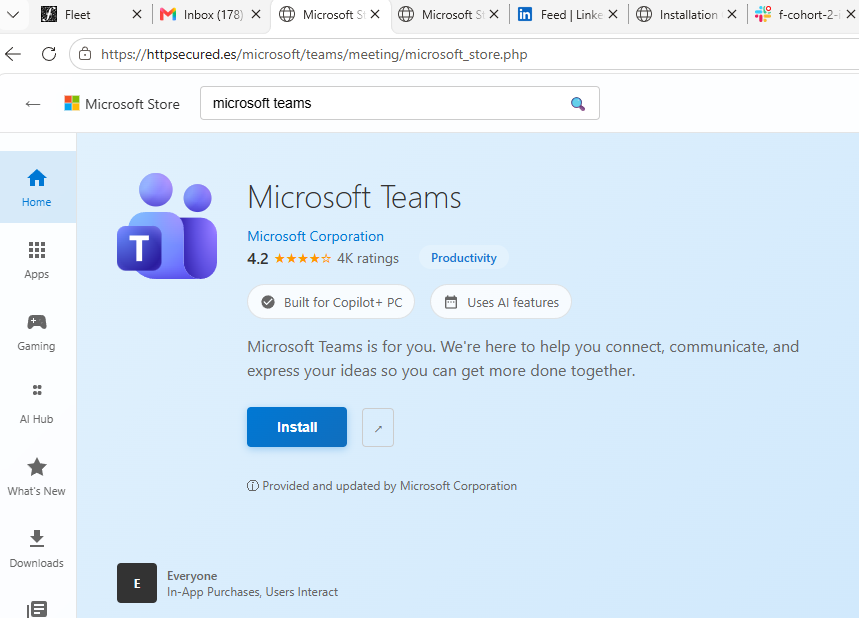
Task: Click the Install button
Action: pos(297,427)
